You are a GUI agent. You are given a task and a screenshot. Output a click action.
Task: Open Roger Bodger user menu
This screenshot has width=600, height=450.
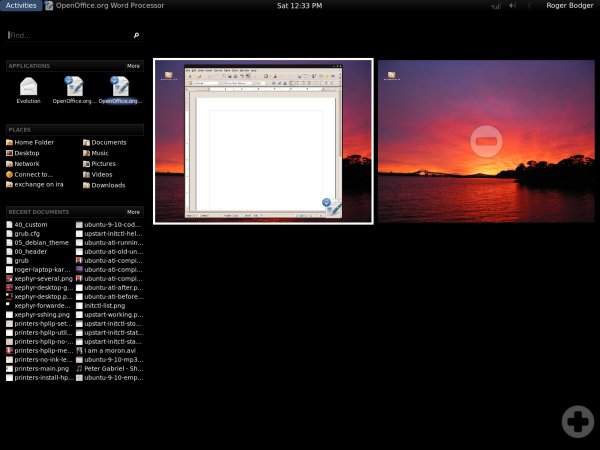coord(571,5)
